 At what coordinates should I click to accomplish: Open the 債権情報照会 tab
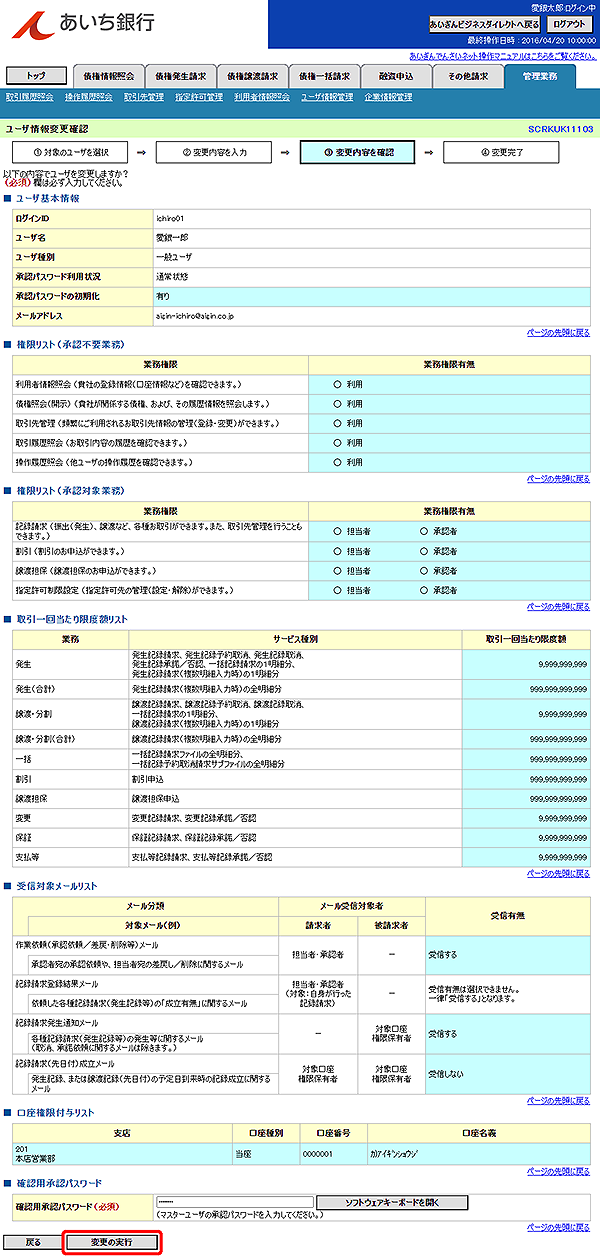click(108, 76)
